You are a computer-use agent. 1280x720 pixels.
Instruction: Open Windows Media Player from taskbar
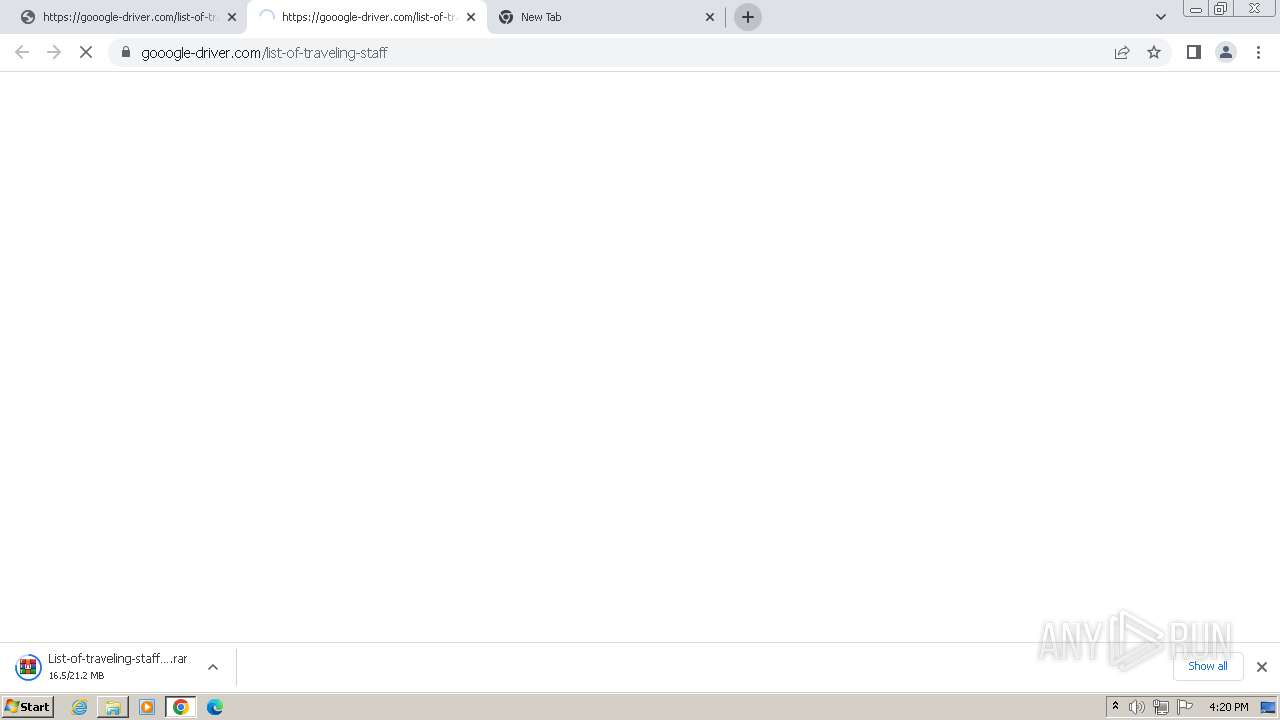147,707
